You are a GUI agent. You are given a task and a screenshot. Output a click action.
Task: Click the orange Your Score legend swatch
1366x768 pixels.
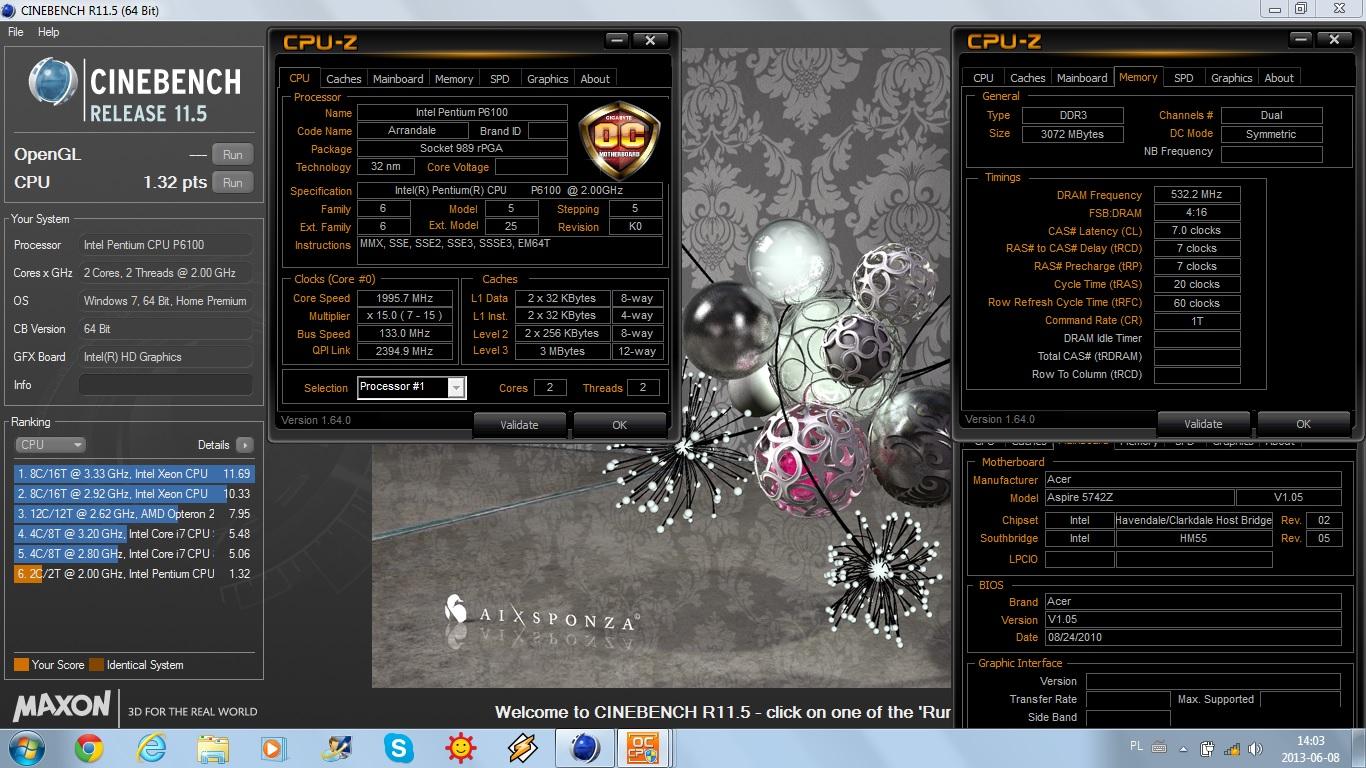tap(21, 665)
